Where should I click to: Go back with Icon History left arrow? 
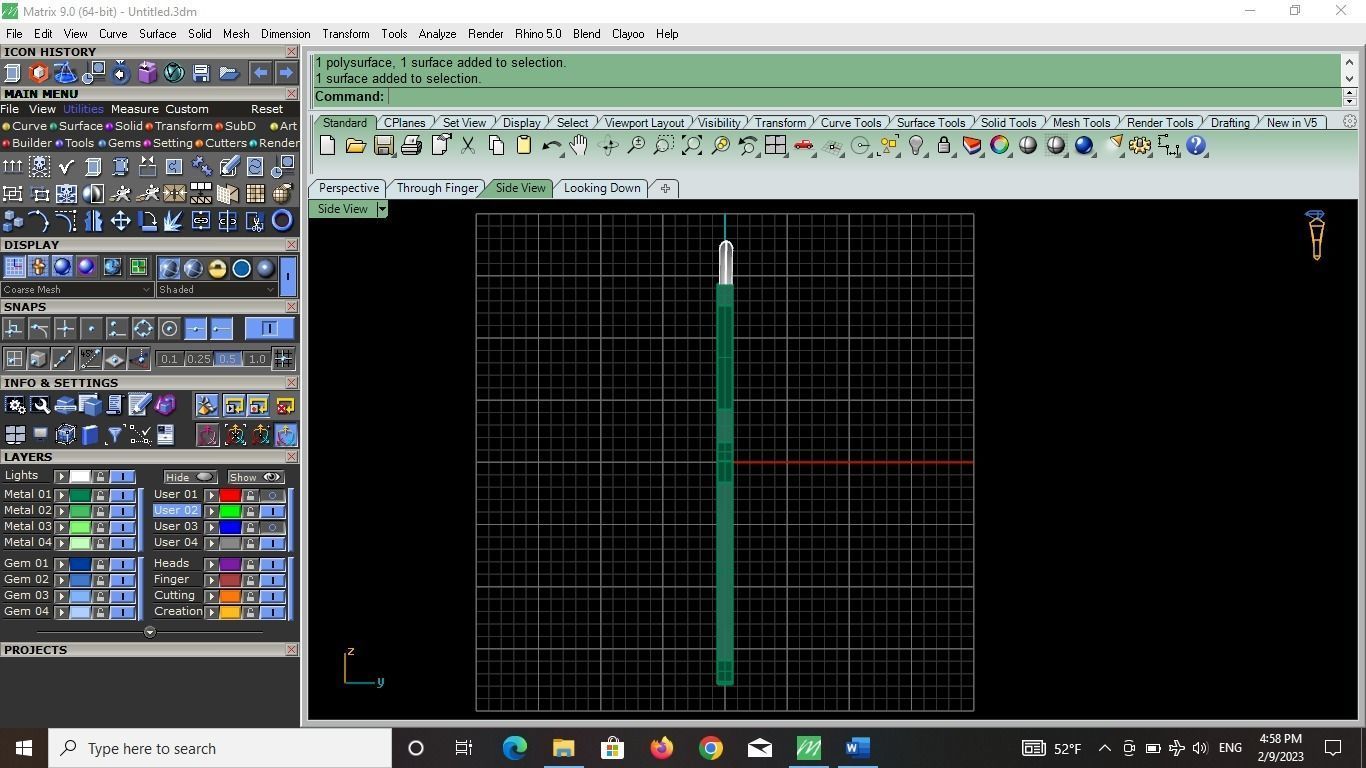pos(260,73)
